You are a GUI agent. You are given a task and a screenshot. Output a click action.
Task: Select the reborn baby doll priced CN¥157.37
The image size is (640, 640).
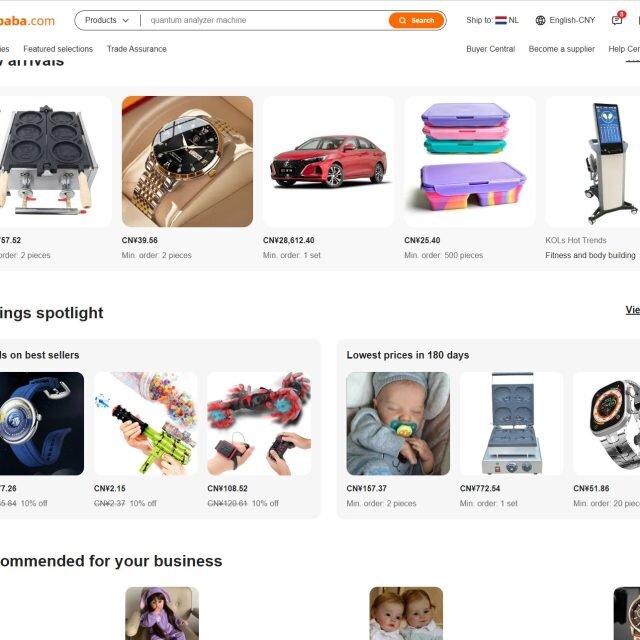pyautogui.click(x=398, y=423)
